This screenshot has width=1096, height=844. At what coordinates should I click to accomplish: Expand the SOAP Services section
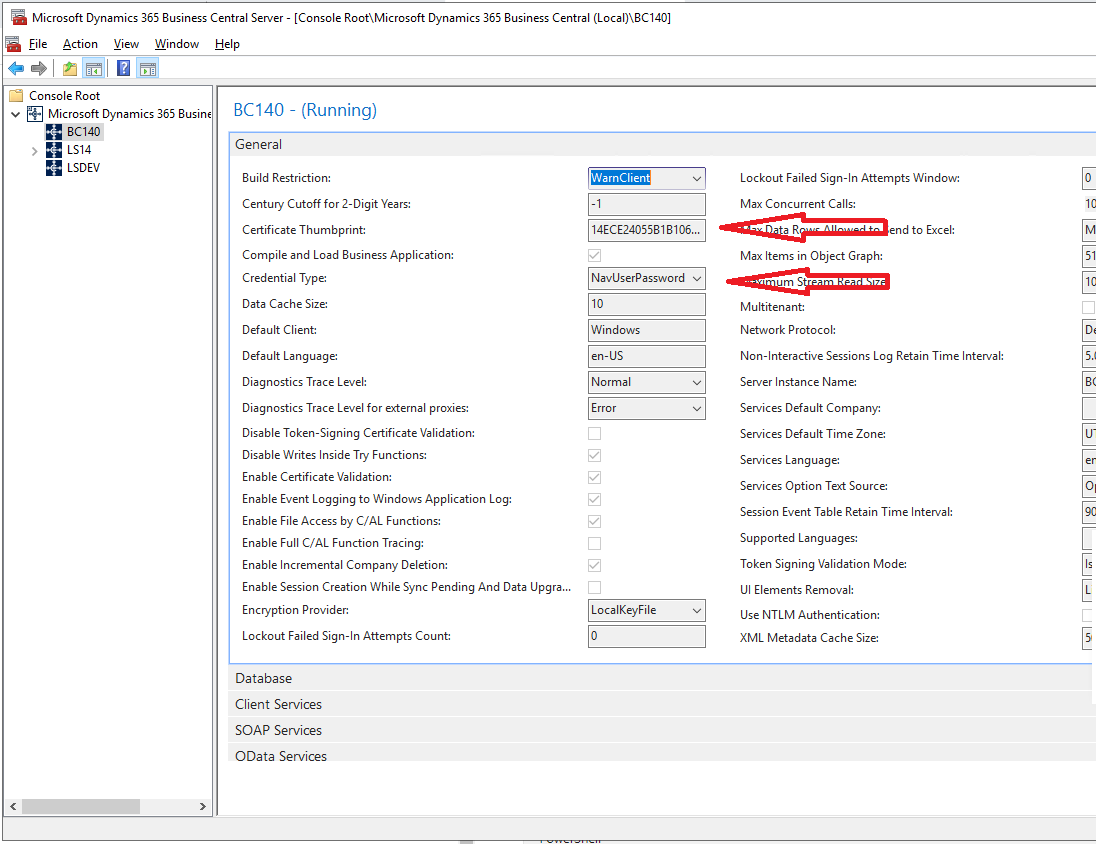pos(662,730)
